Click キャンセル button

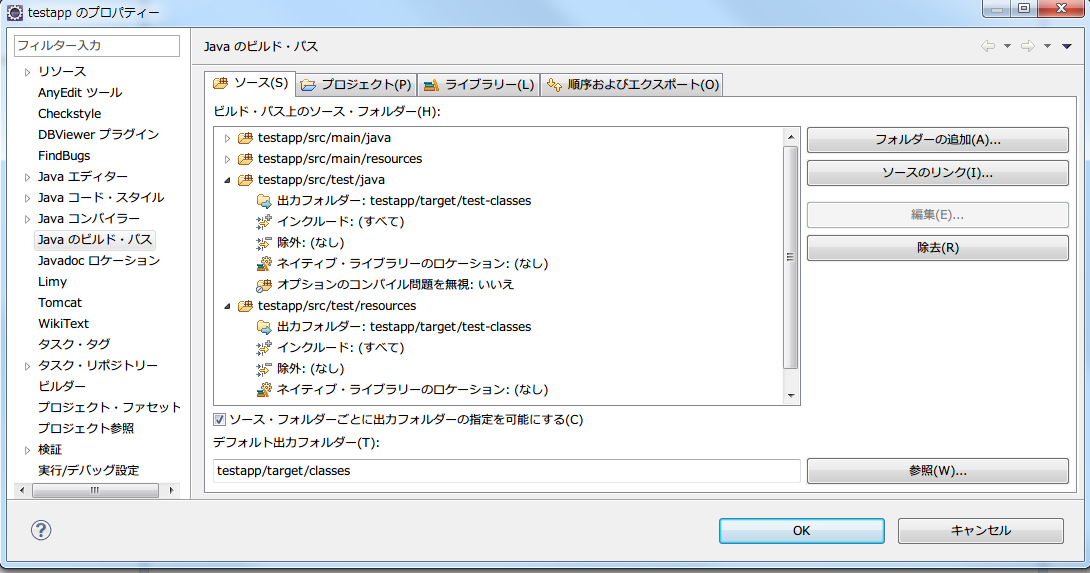[981, 531]
